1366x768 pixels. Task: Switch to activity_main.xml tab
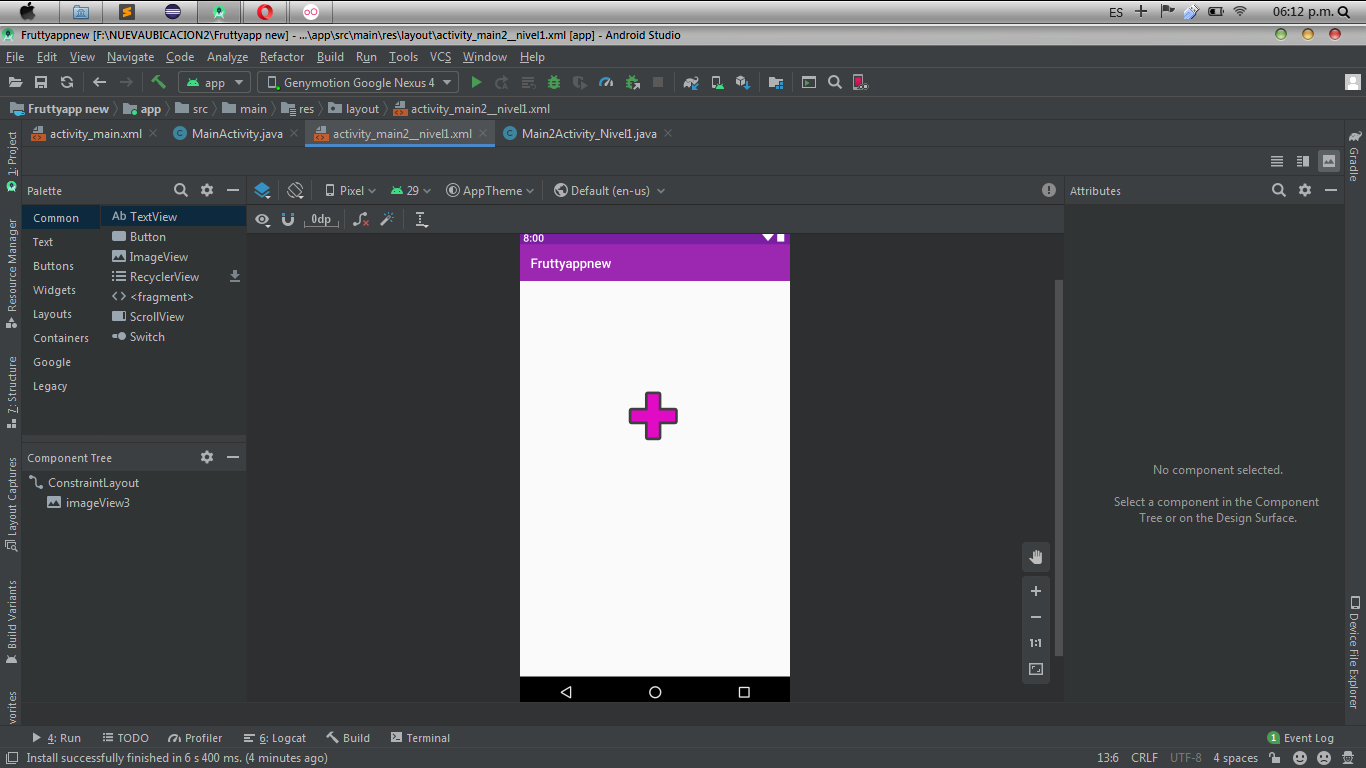coord(95,133)
